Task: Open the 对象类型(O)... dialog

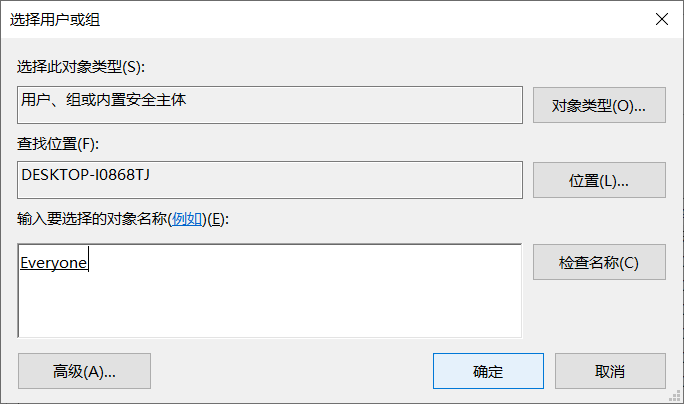Action: coord(599,104)
